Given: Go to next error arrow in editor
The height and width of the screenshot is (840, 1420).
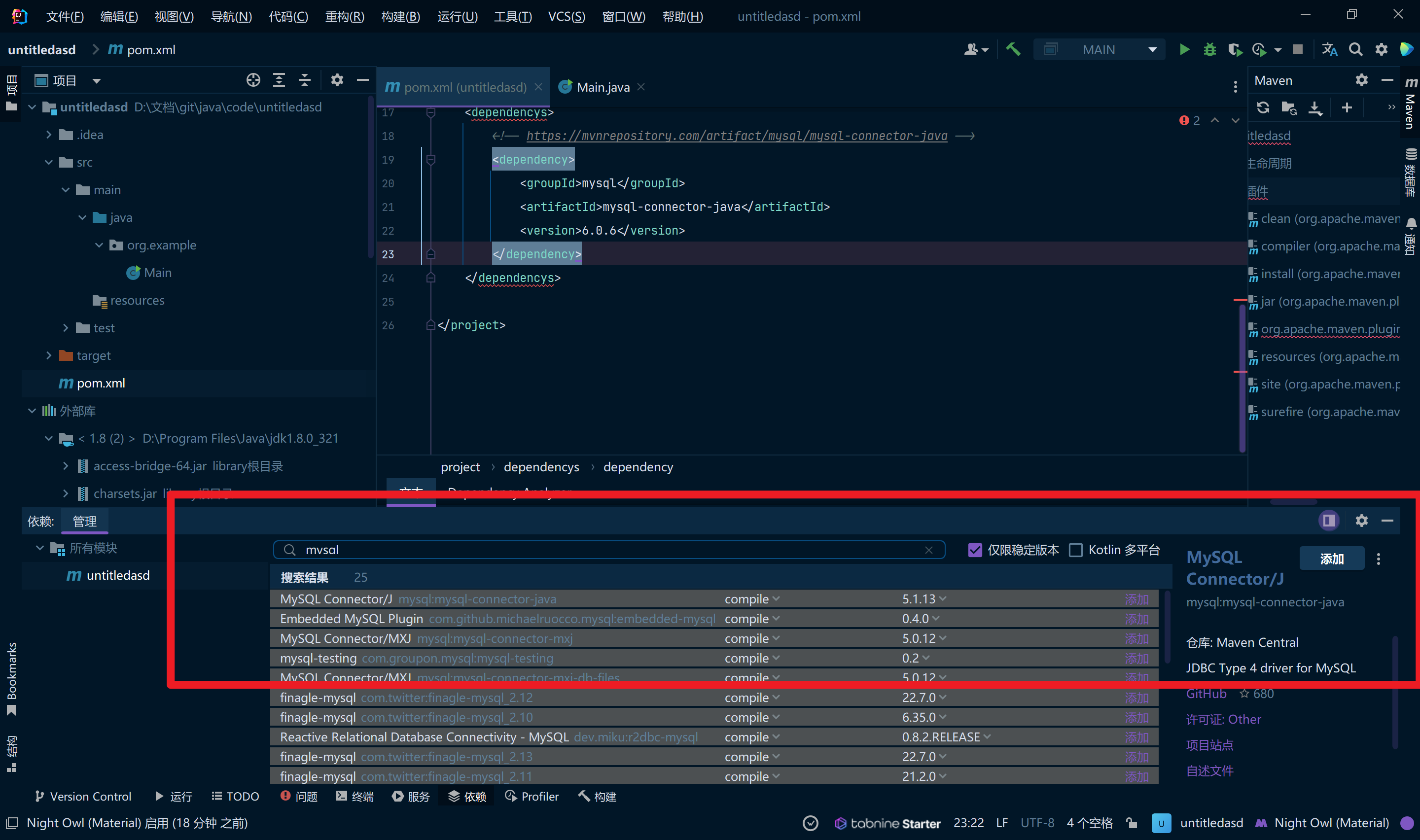Looking at the screenshot, I should coord(1235,121).
